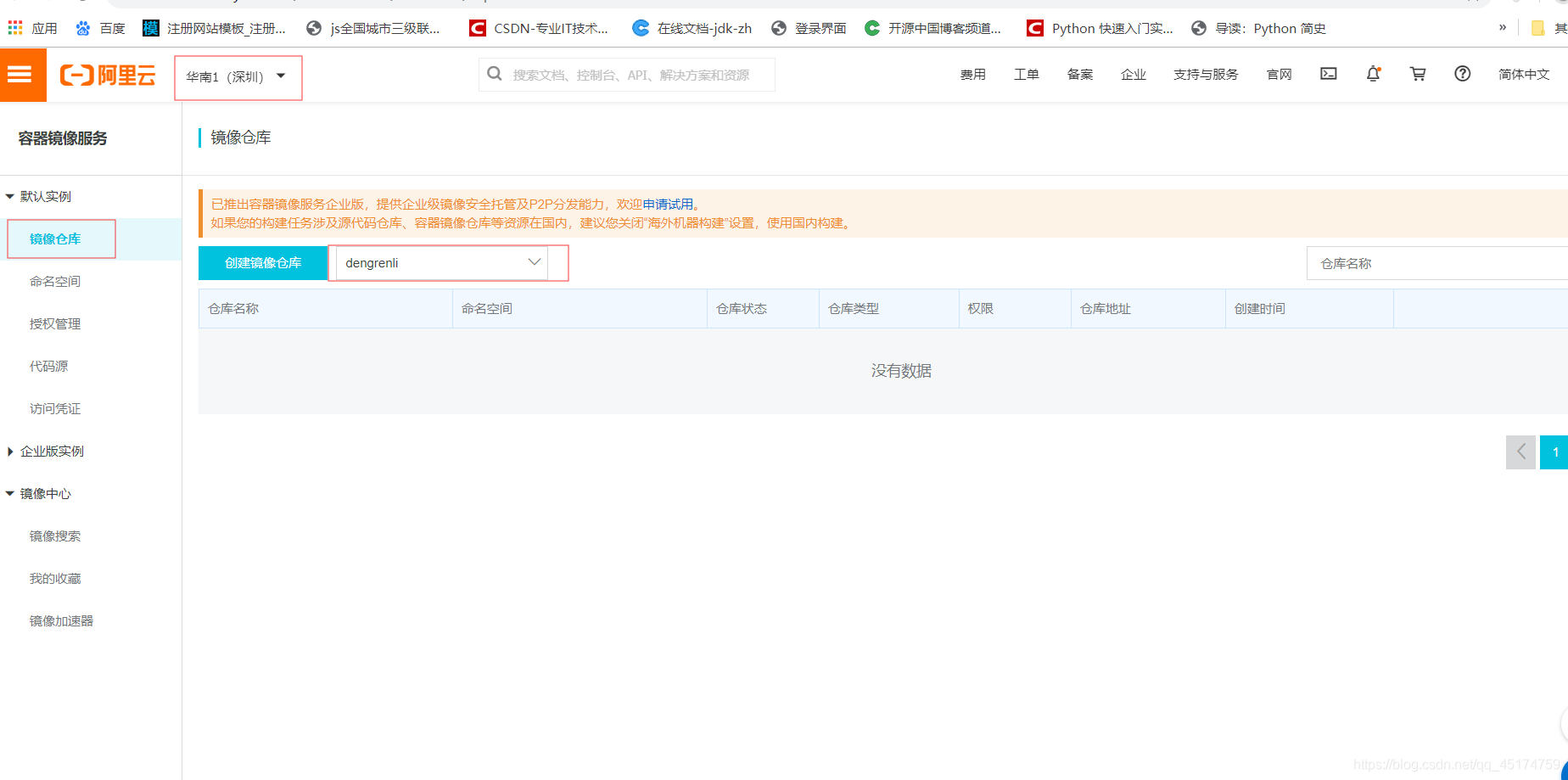Show more bookmarks with the chevron
This screenshot has height=780, width=1568.
[x=1502, y=27]
